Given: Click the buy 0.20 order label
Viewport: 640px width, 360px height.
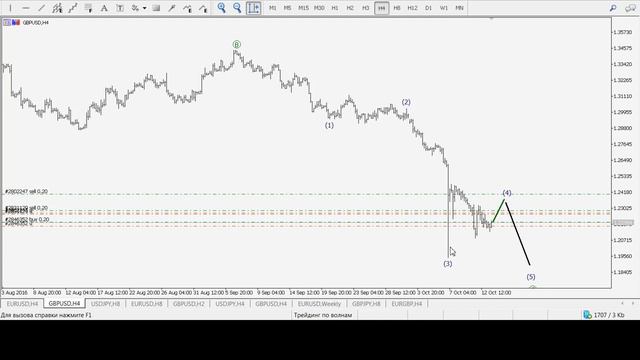Looking at the screenshot, I should 27,220.
